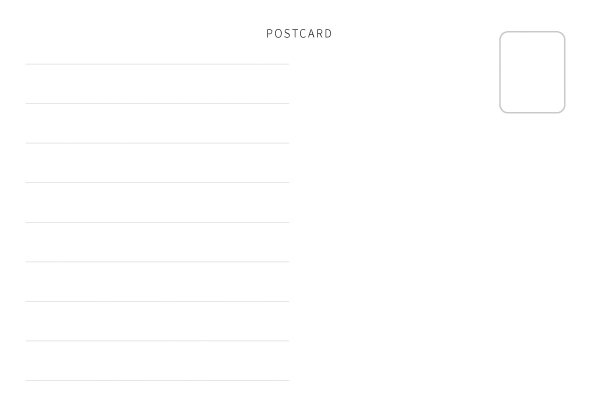Click writing row between third and fourth lines
The image size is (599, 405).
pos(157,163)
